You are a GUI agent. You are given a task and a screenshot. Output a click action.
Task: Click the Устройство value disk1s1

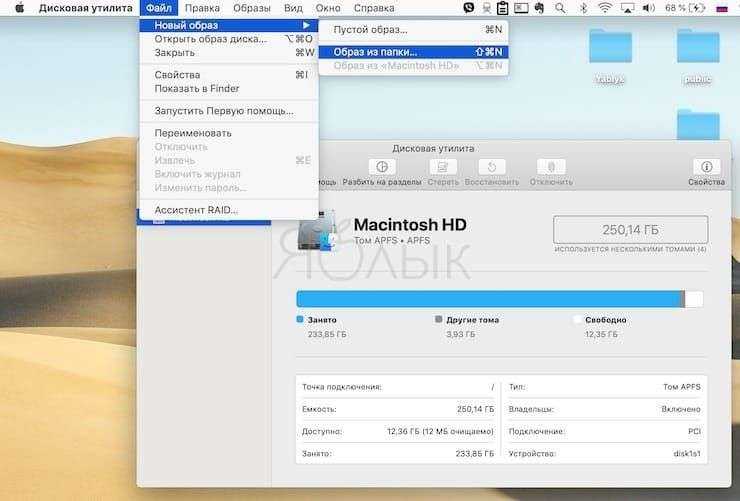(x=687, y=453)
